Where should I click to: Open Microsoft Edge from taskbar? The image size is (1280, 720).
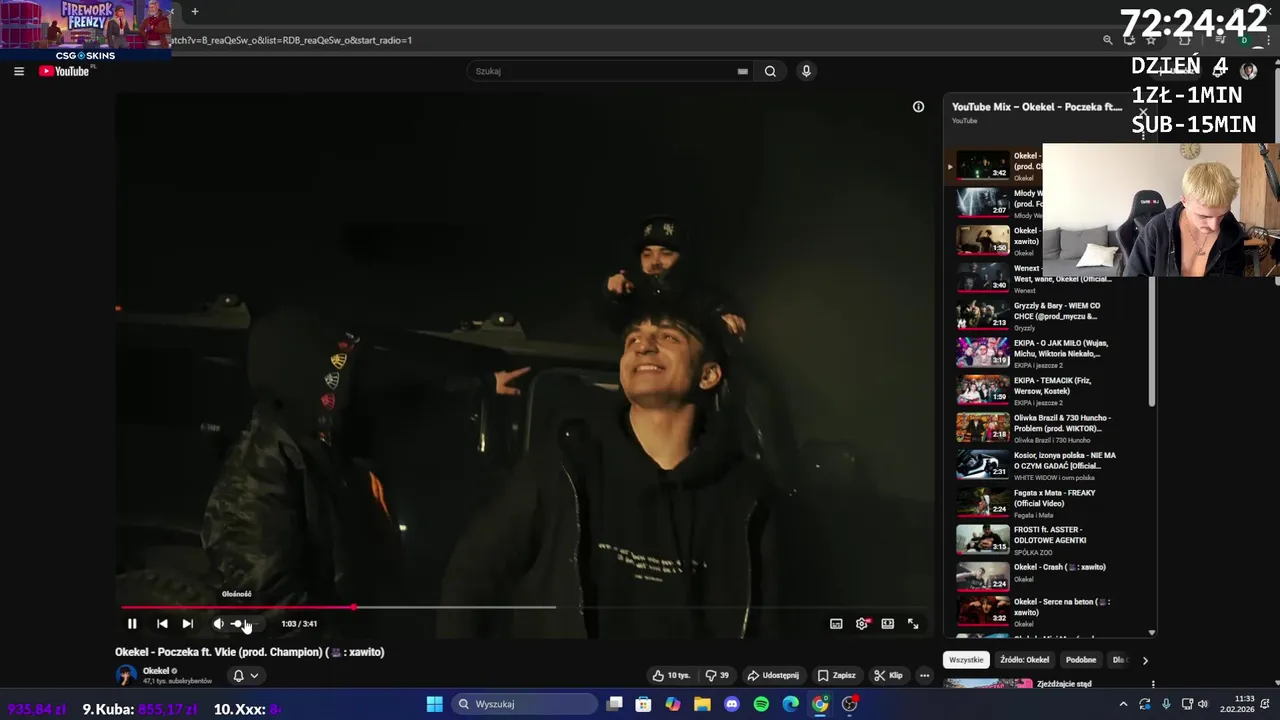pyautogui.click(x=791, y=704)
